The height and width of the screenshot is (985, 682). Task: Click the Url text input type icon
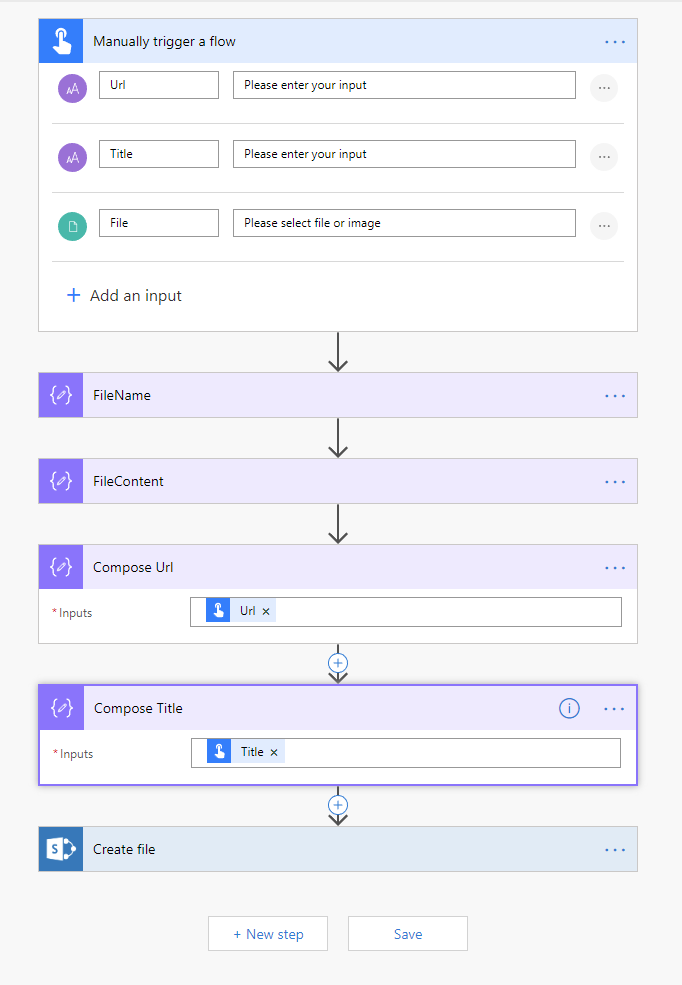[x=72, y=88]
